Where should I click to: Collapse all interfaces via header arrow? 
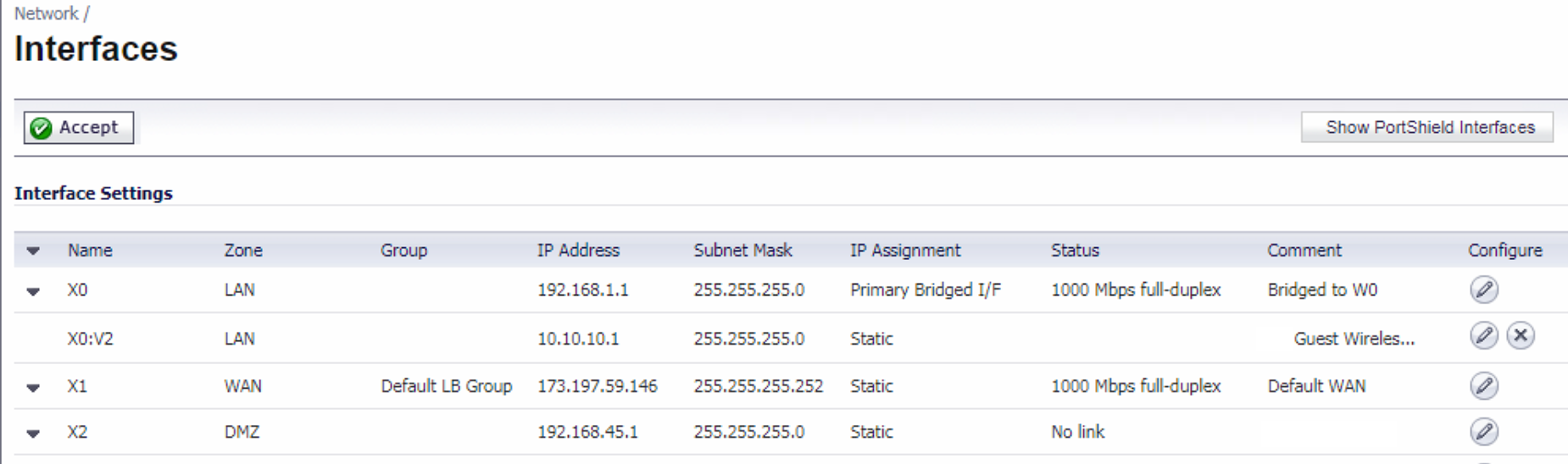coord(33,251)
